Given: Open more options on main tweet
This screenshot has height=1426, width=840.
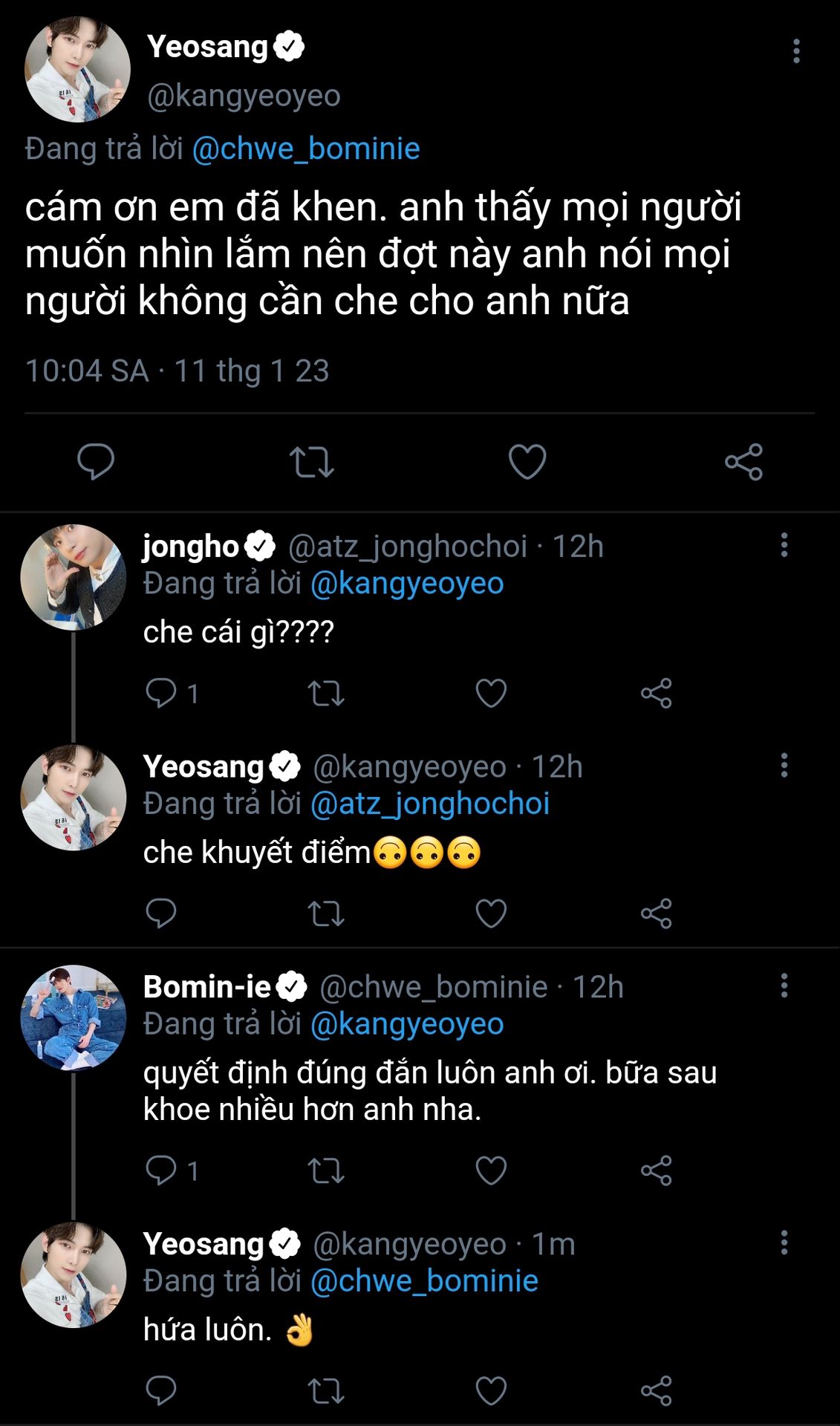Looking at the screenshot, I should 796,51.
